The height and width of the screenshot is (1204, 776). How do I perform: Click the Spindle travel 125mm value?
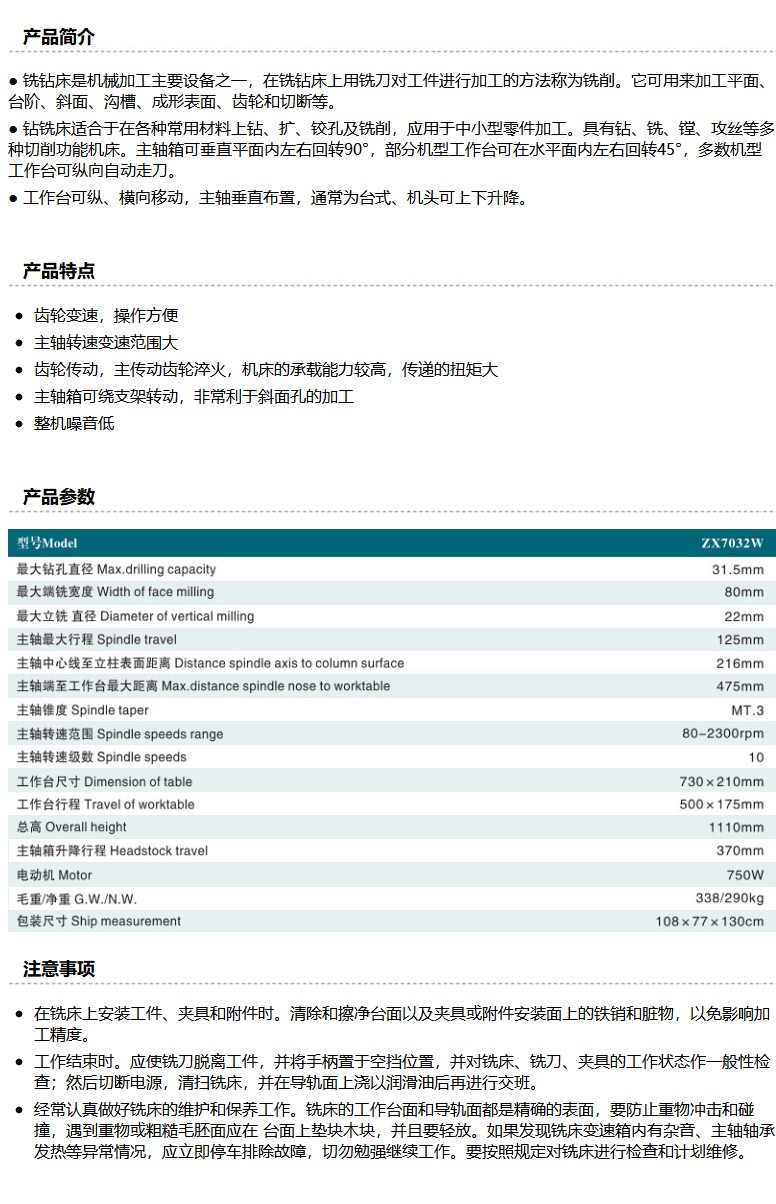click(740, 640)
